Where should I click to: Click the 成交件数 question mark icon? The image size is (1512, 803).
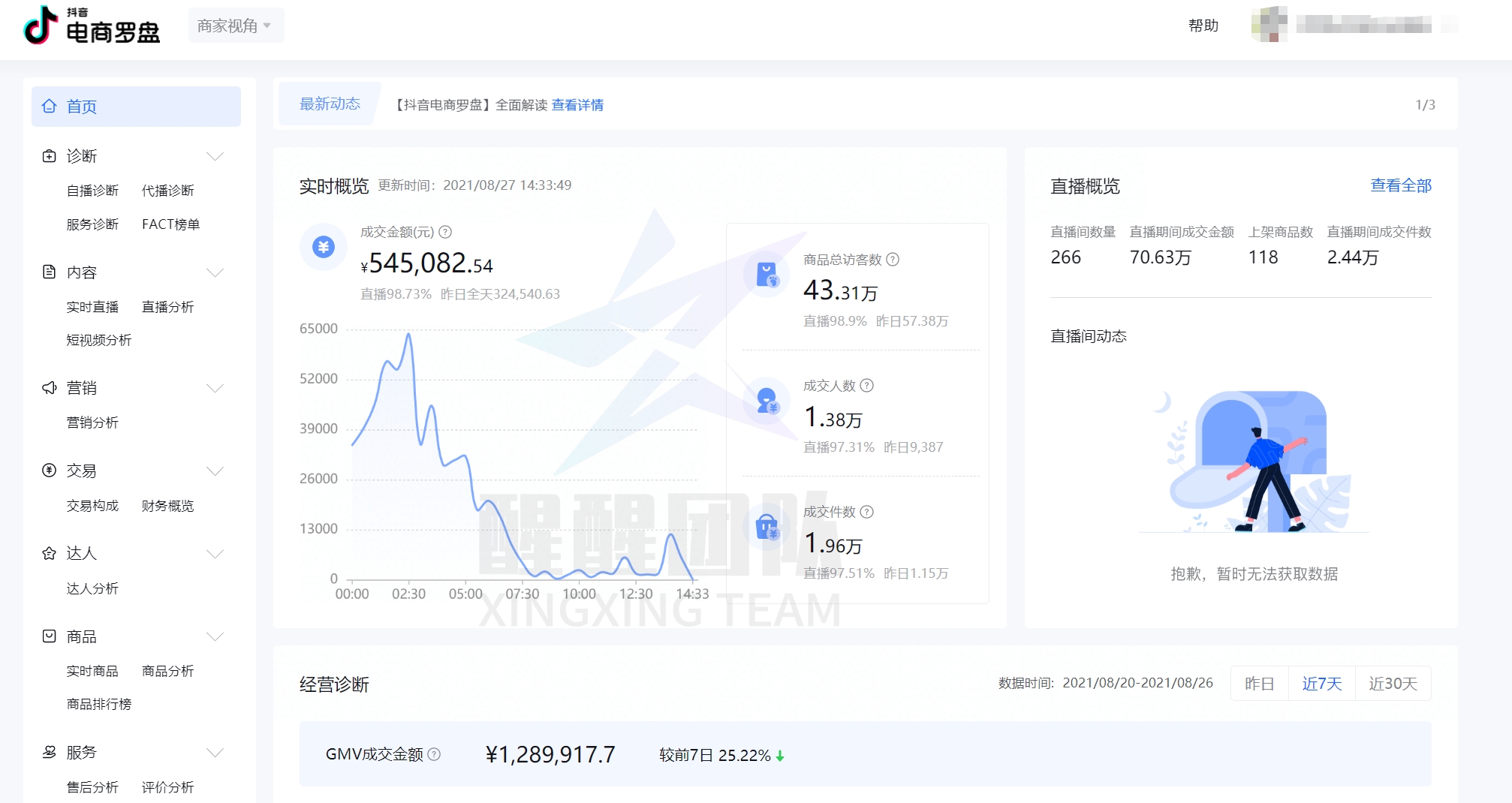coord(869,513)
